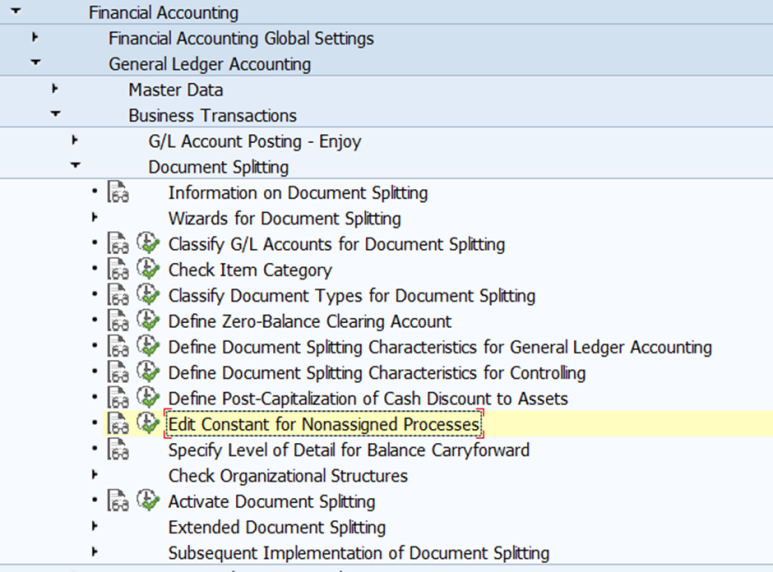Click Extended Document Splitting text

tap(277, 527)
